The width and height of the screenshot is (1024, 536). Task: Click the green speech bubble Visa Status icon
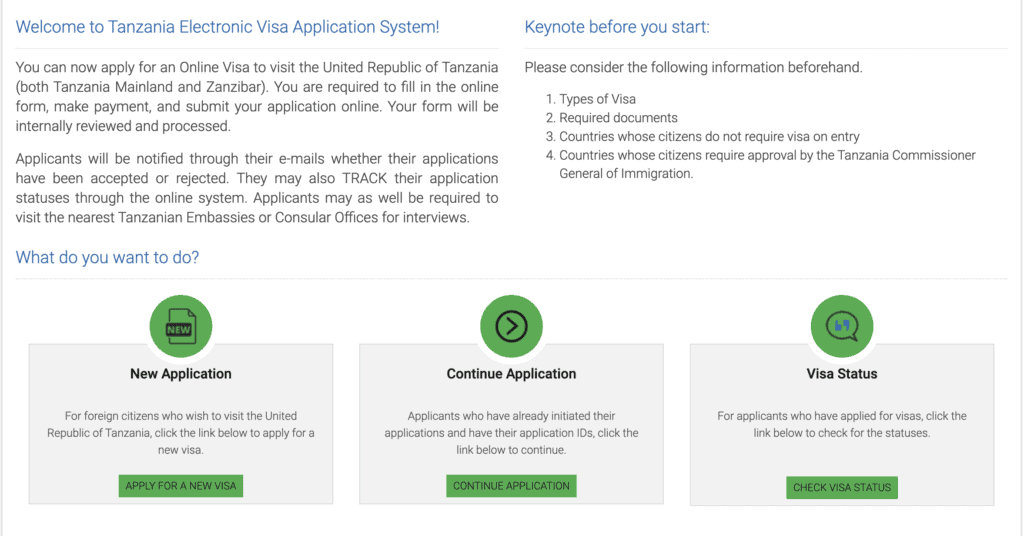point(842,326)
